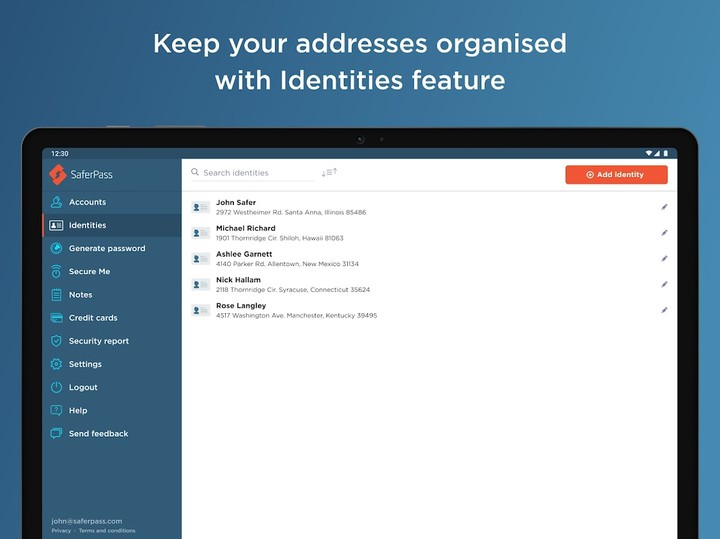Click the Security report shield icon
This screenshot has height=539, width=720.
[56, 341]
